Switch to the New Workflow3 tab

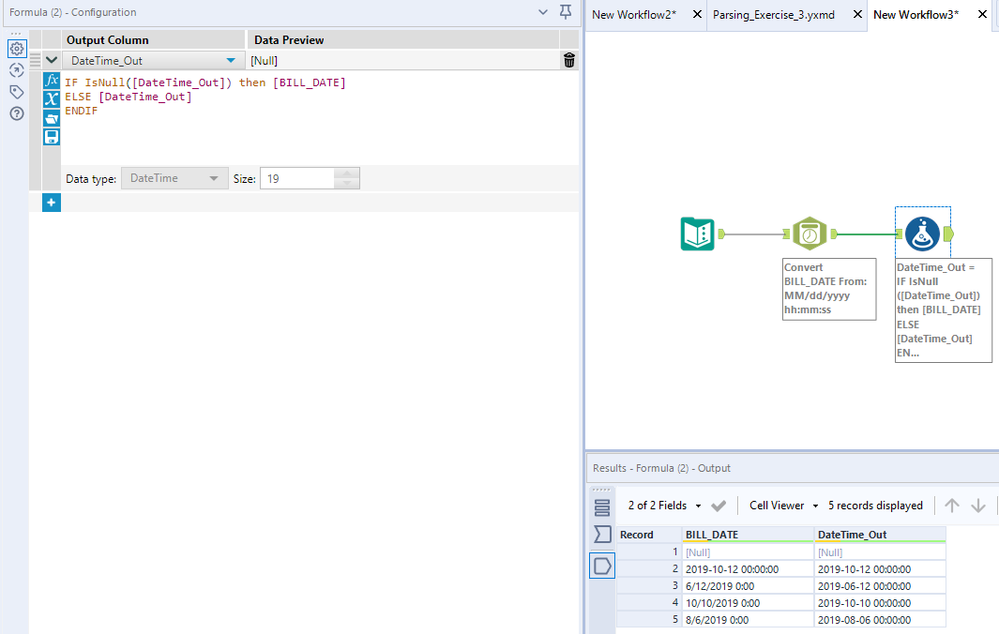[916, 15]
